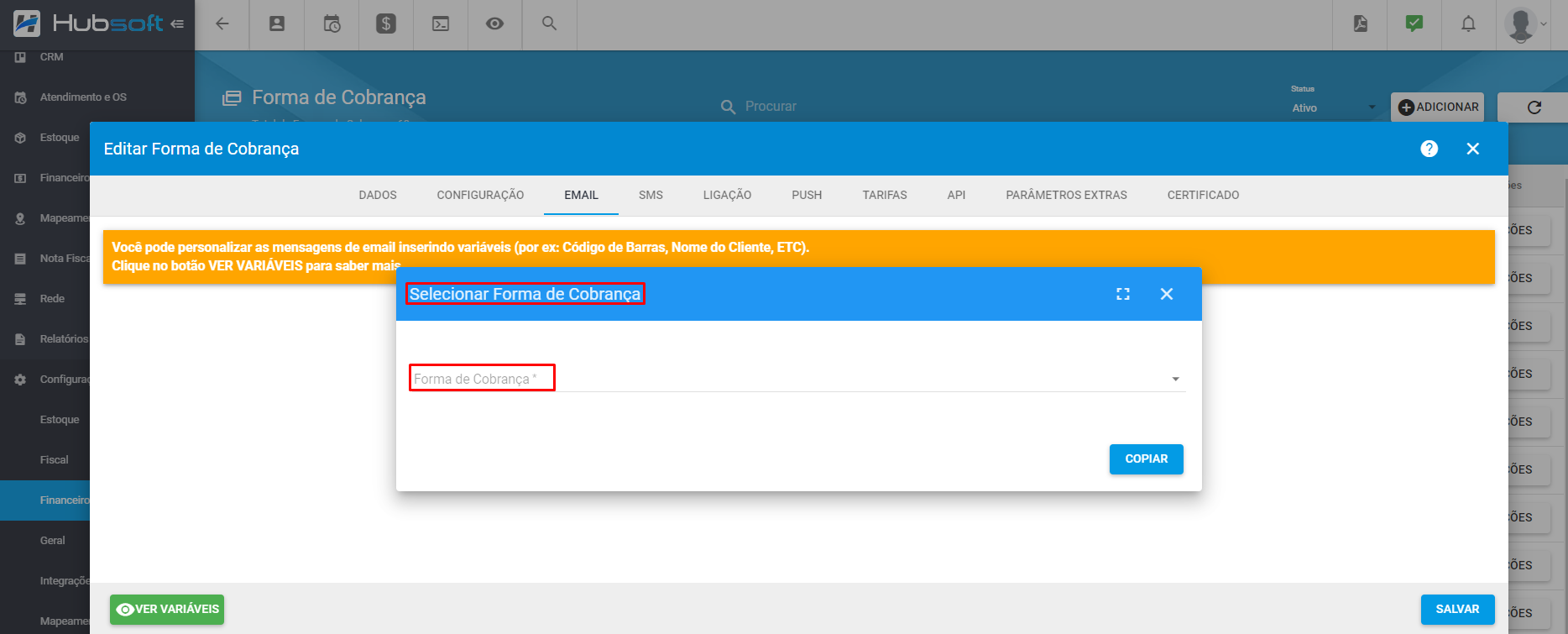
Task: Click the Rede sidebar icon
Action: tap(20, 299)
